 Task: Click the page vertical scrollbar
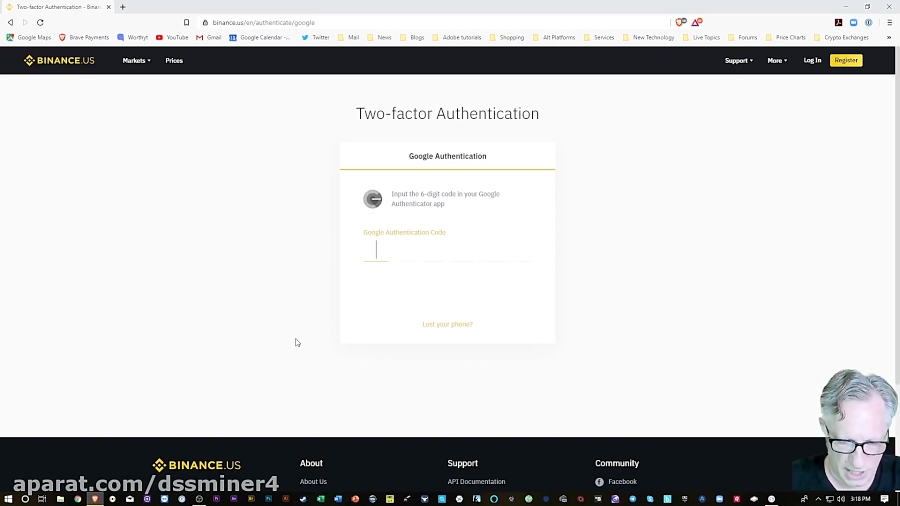click(x=897, y=215)
